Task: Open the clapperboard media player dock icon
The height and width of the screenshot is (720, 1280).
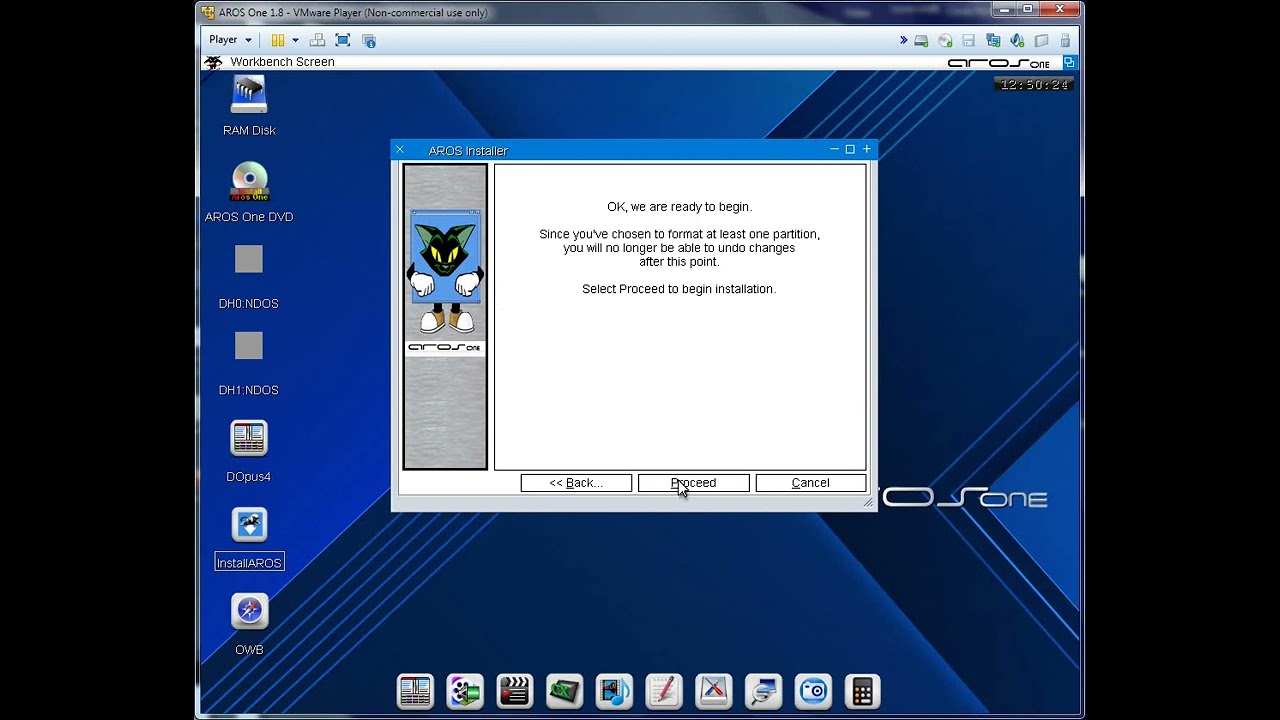Action: pos(515,691)
